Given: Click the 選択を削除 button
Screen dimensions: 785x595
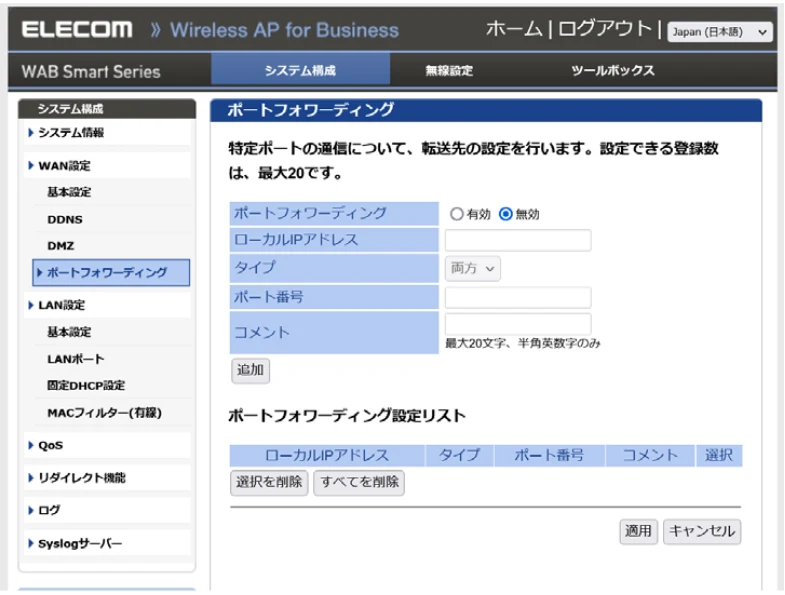Looking at the screenshot, I should (x=269, y=483).
